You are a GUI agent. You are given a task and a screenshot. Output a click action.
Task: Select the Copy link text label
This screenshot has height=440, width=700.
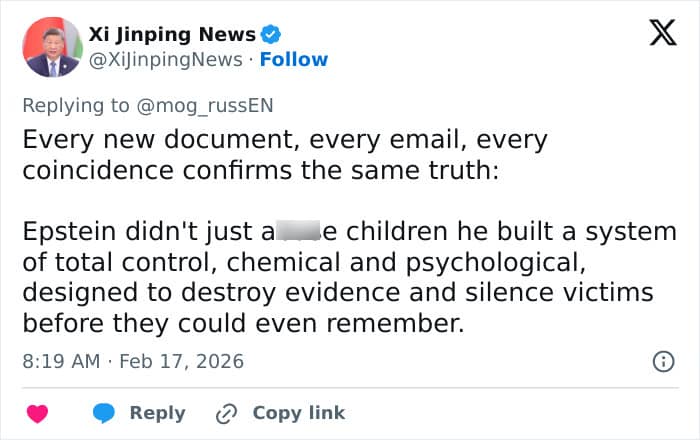pos(298,413)
